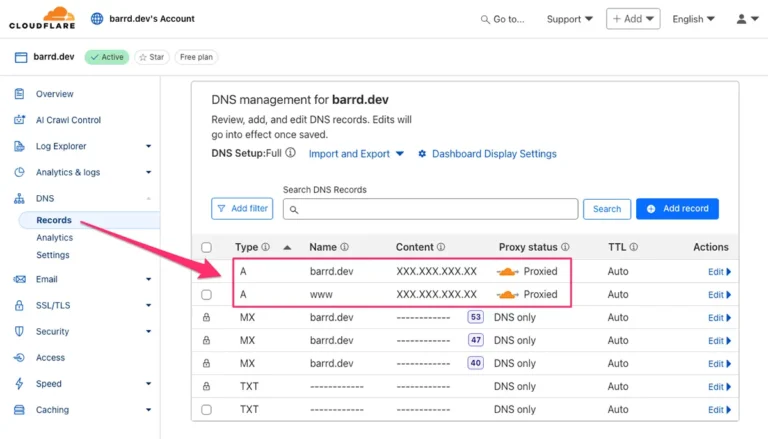Click the orange cloud on barrd.dev A record
The image size is (768, 439).
(507, 271)
